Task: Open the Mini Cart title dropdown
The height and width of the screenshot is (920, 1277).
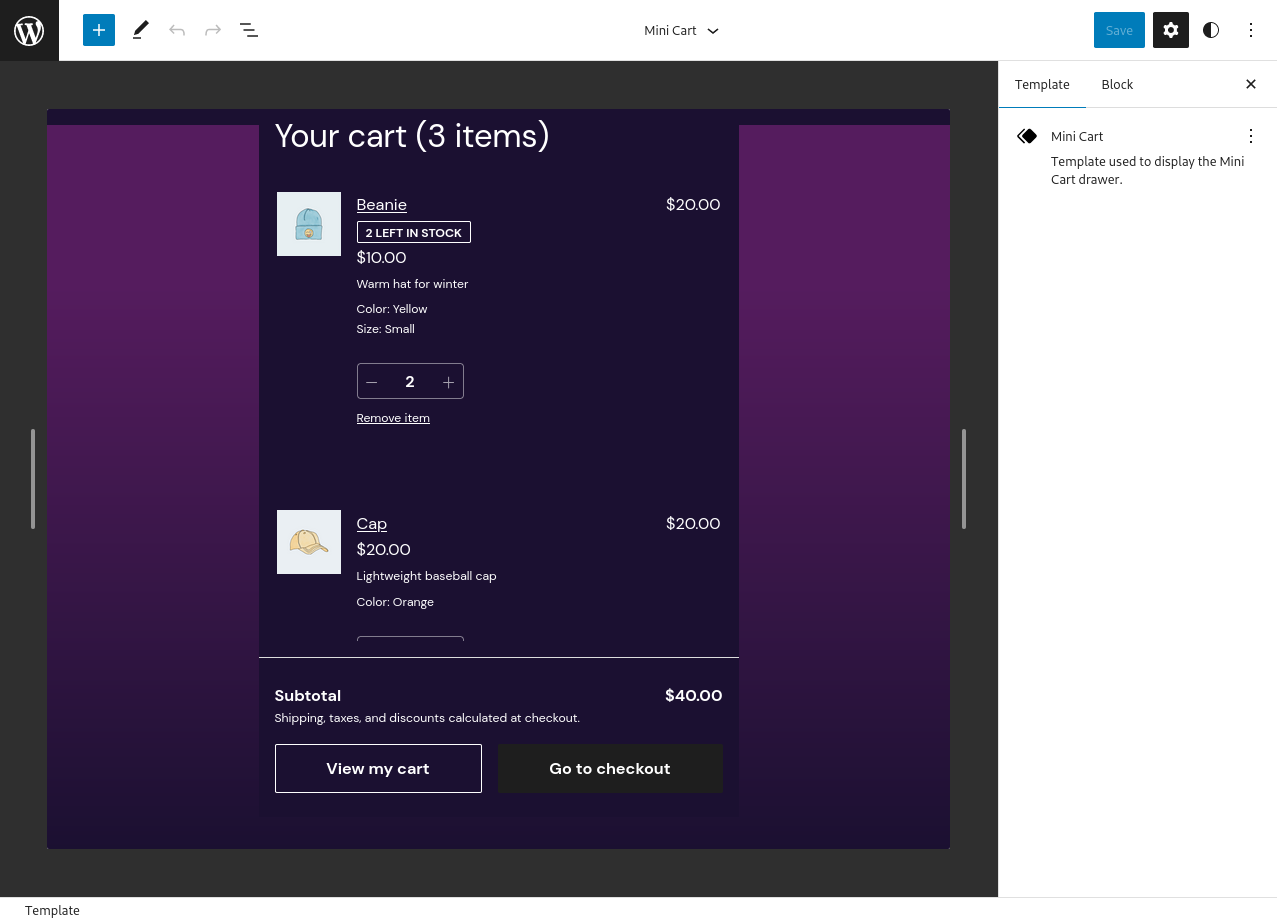Action: [x=682, y=30]
